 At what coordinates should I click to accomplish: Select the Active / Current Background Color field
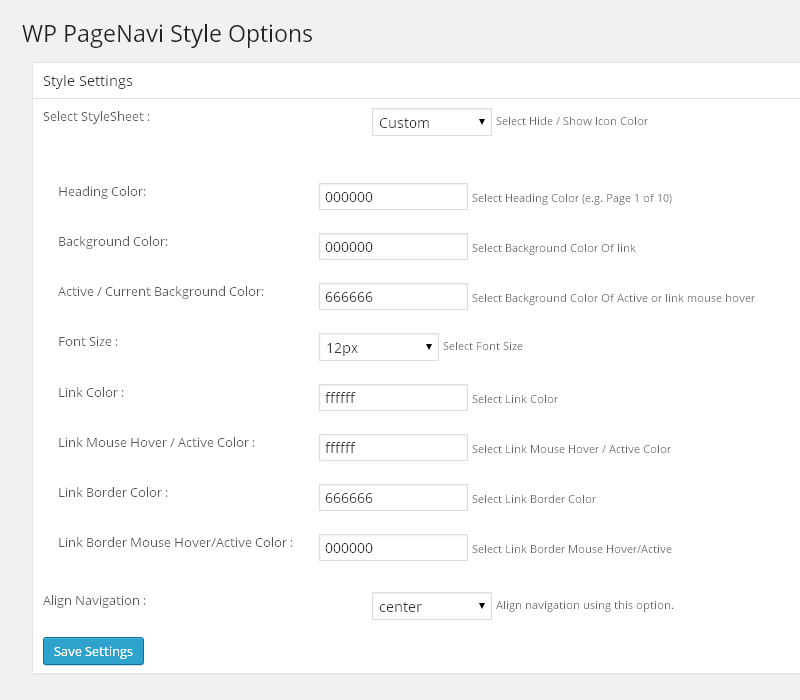click(393, 297)
